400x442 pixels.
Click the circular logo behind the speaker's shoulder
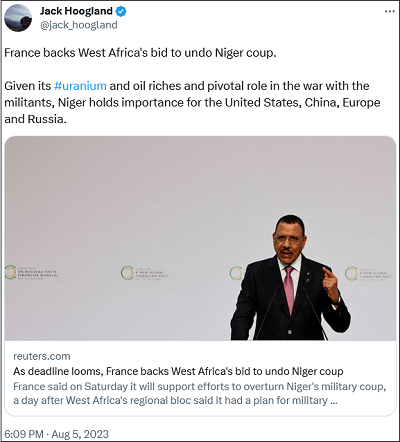pos(236,273)
